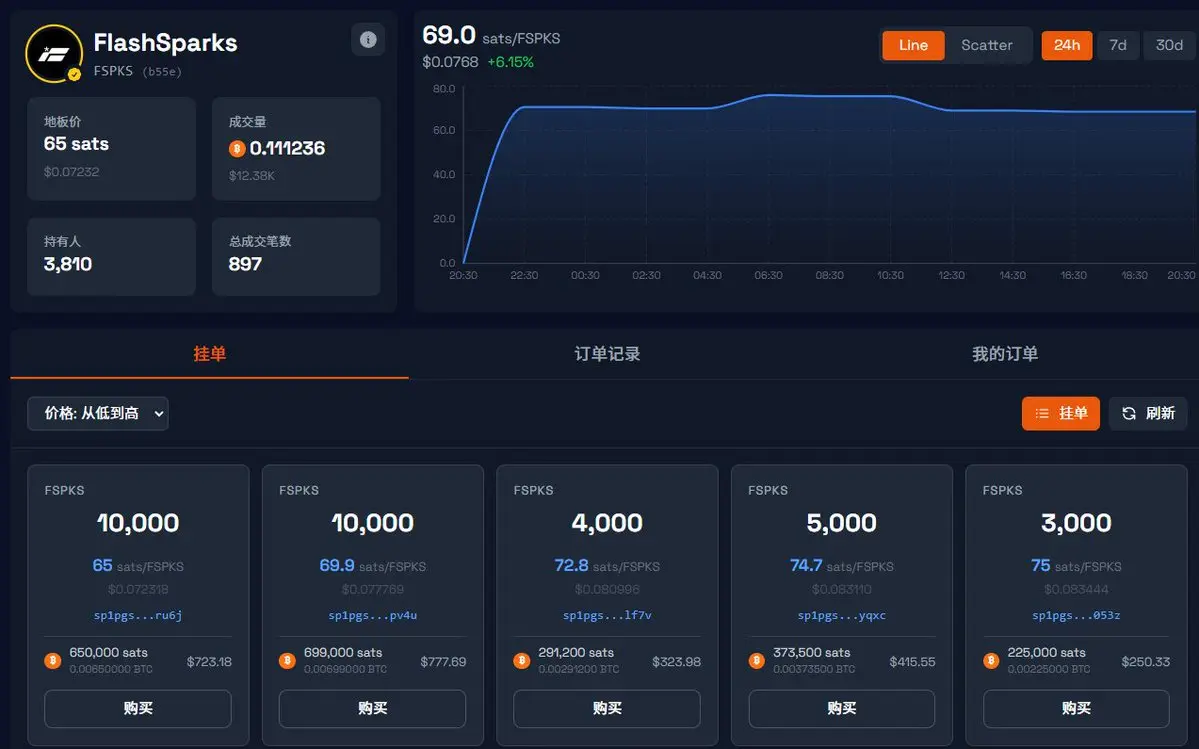Click the FlashSparks token logo
This screenshot has width=1199, height=749.
[54, 54]
